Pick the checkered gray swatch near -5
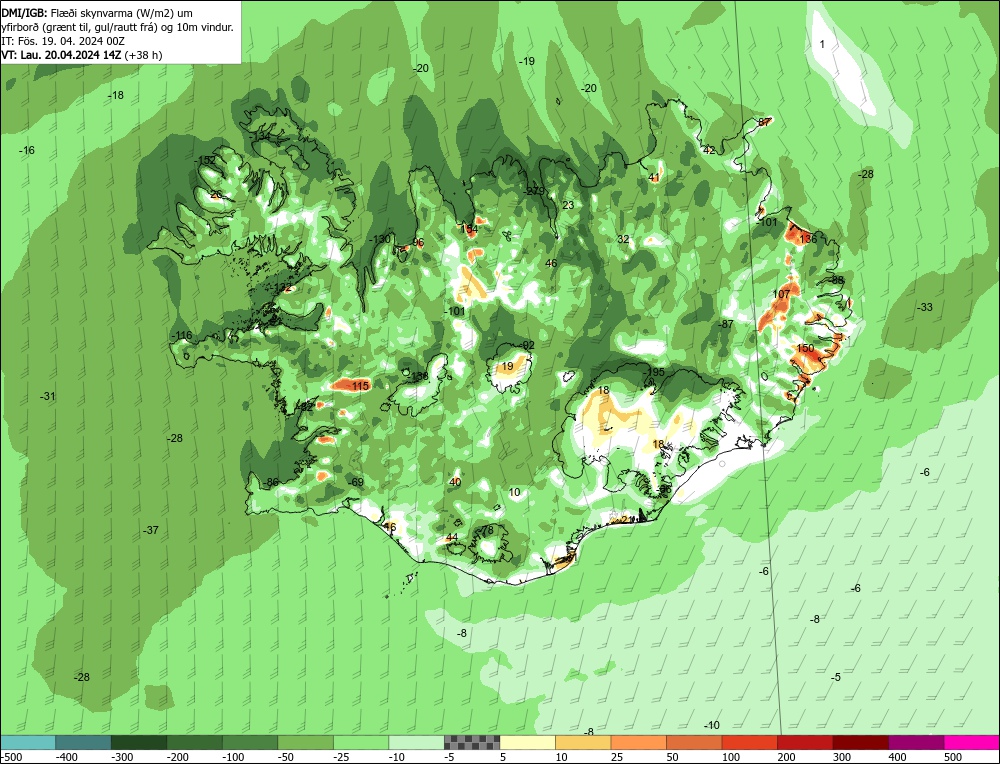Viewport: 1000px width, 764px height. point(472,742)
